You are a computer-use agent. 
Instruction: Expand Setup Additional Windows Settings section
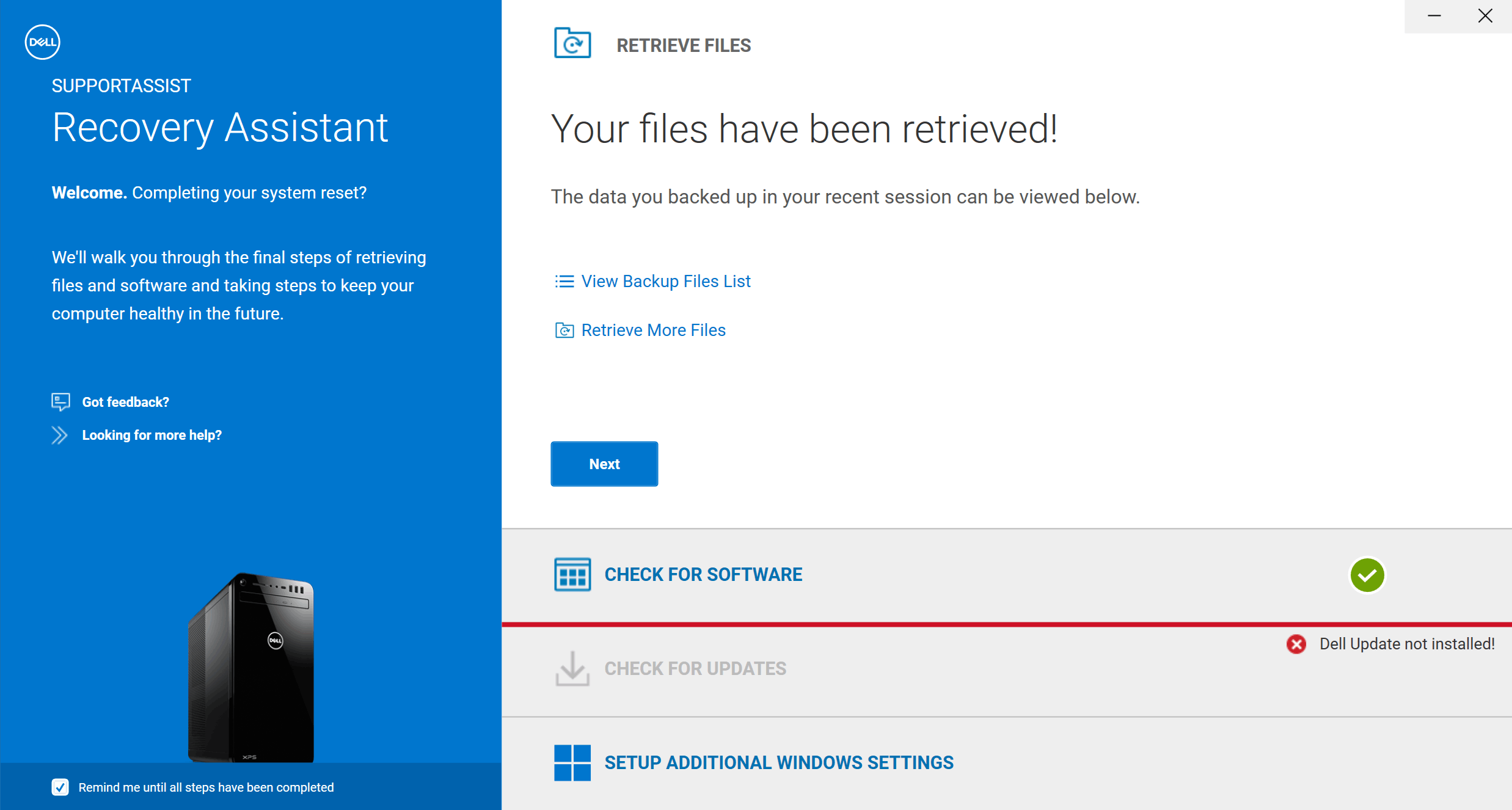click(x=778, y=762)
